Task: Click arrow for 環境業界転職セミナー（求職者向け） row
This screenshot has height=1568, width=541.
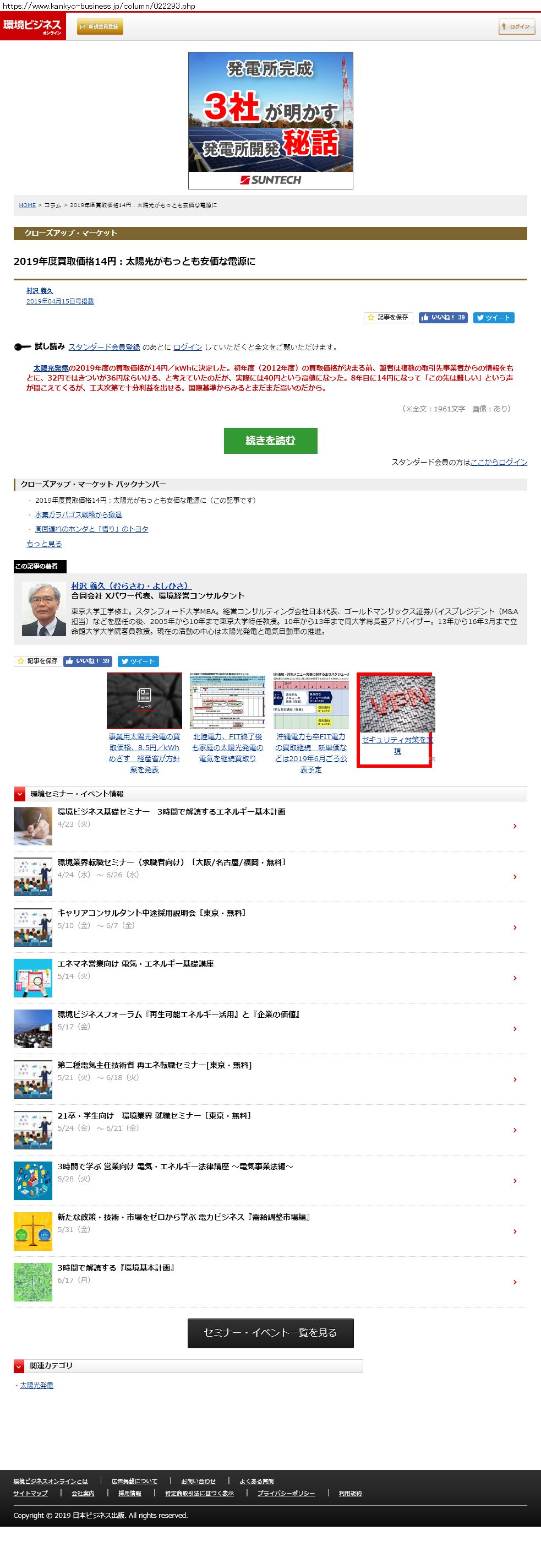Action: click(515, 876)
